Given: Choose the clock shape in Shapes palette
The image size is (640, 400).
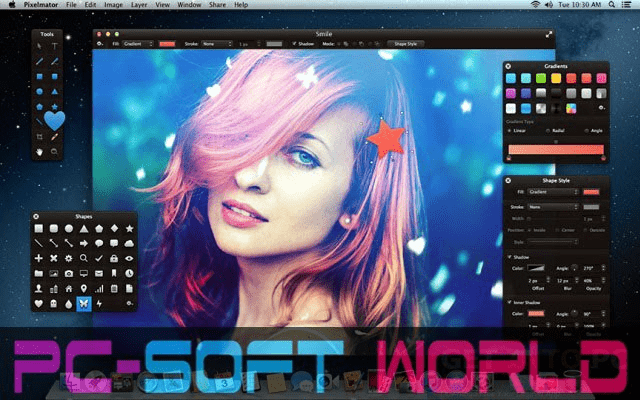Looking at the screenshot, I should 129,273.
